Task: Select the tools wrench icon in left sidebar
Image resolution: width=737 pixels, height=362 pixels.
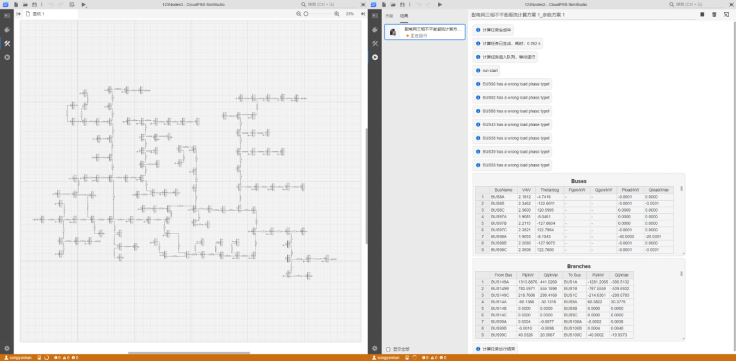Action: [7, 43]
